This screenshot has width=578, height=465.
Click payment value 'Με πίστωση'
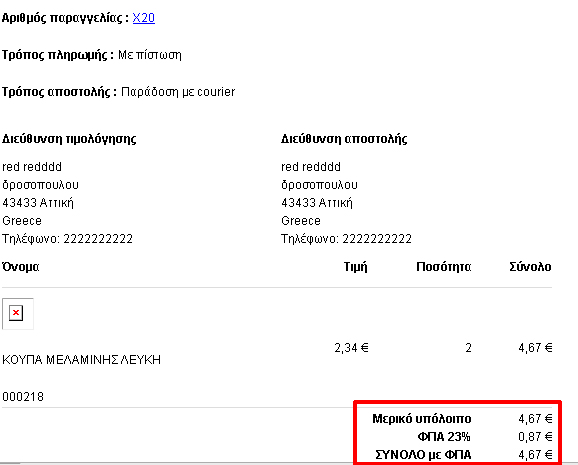150,55
